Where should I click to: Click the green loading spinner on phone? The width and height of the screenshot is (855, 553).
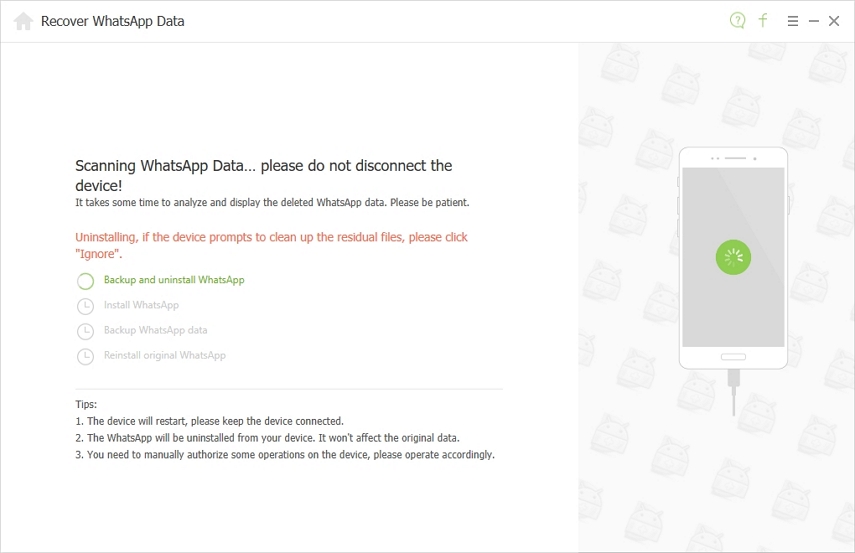tap(733, 257)
